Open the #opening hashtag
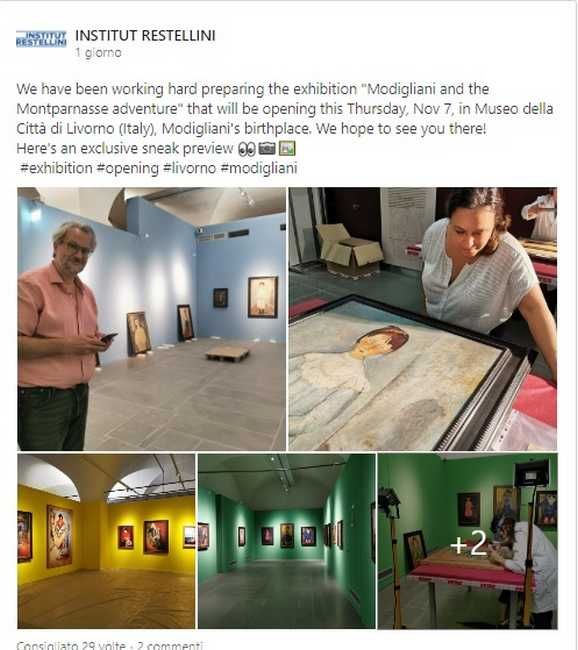578x650 pixels. click(128, 168)
